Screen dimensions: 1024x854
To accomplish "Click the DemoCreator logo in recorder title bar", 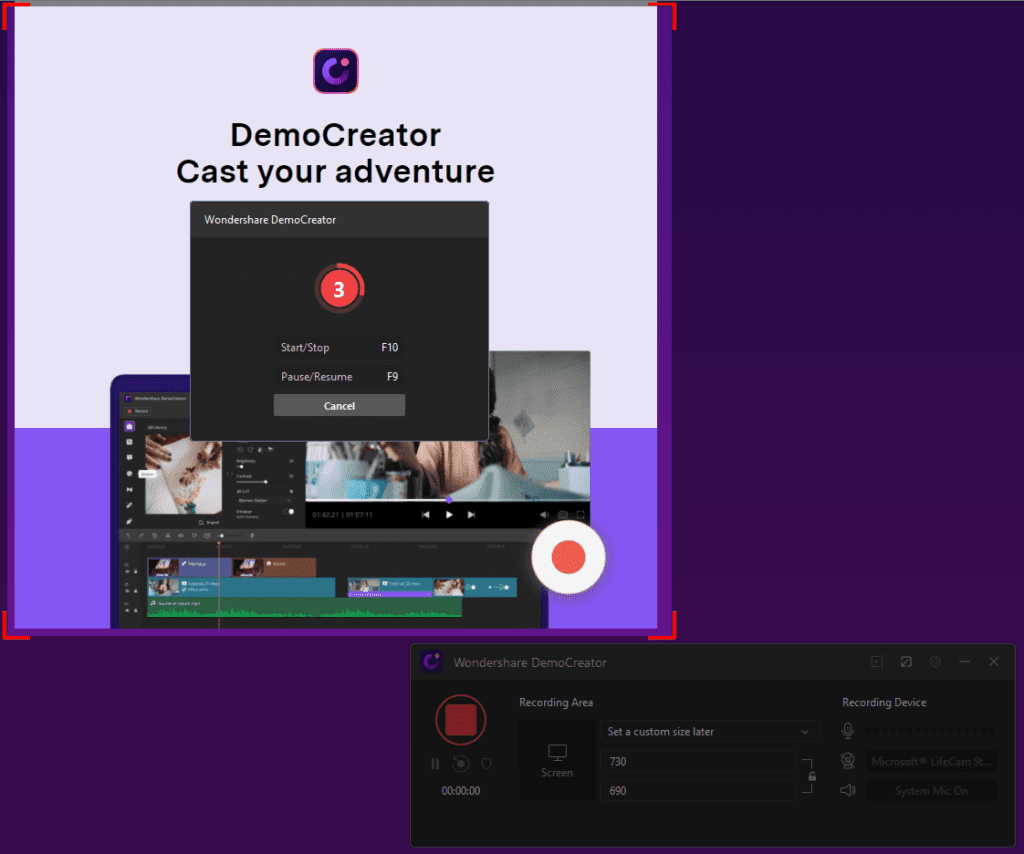I will click(432, 661).
